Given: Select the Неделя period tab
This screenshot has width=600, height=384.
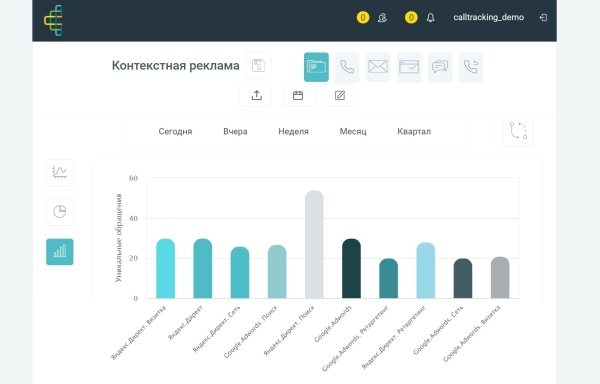Looking at the screenshot, I should point(293,132).
